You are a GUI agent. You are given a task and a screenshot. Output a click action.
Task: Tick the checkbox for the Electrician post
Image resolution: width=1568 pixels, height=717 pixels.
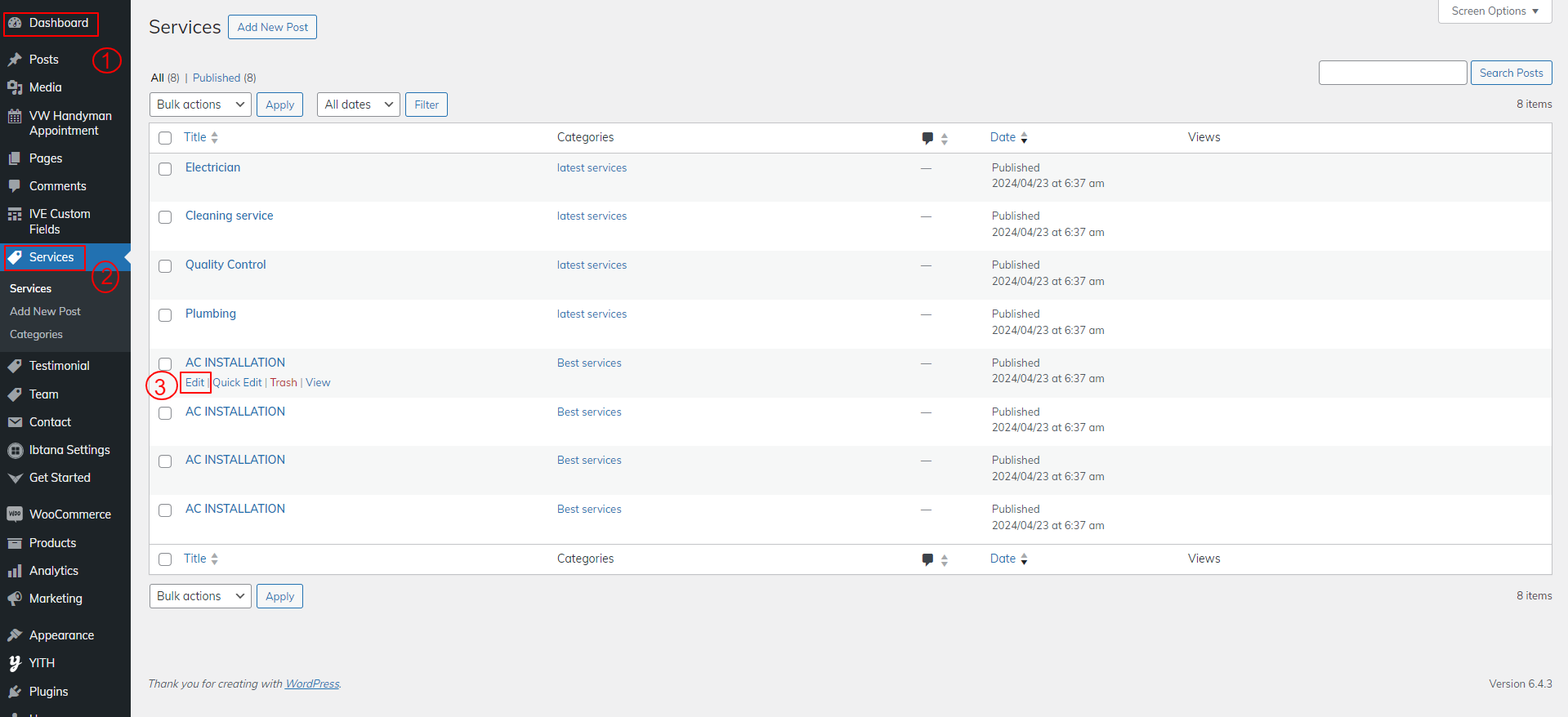[x=165, y=169]
